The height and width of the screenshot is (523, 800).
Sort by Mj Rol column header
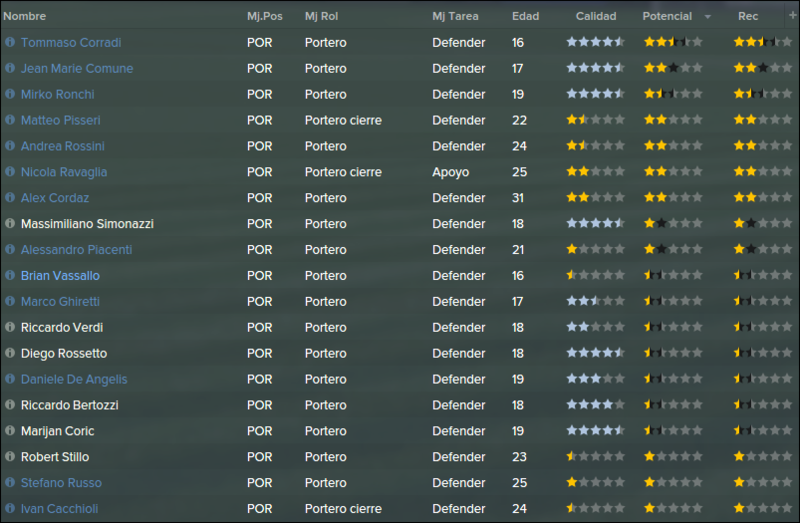[x=321, y=16]
